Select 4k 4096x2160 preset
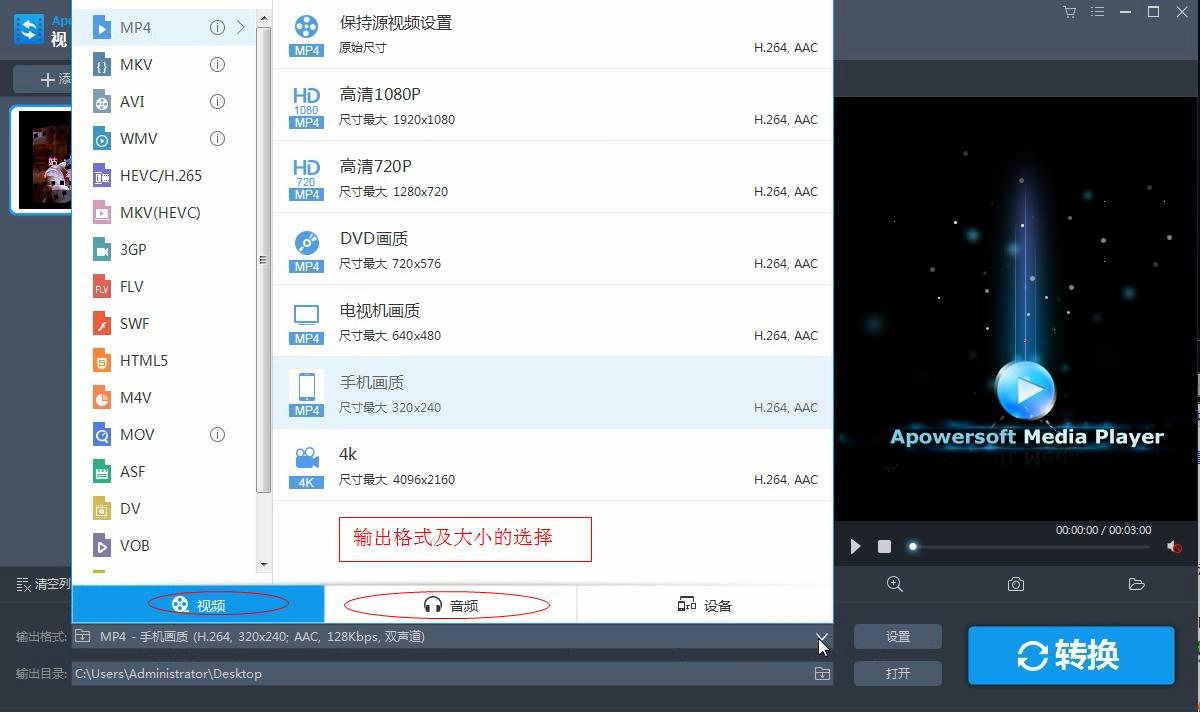The image size is (1200, 712). [x=553, y=465]
